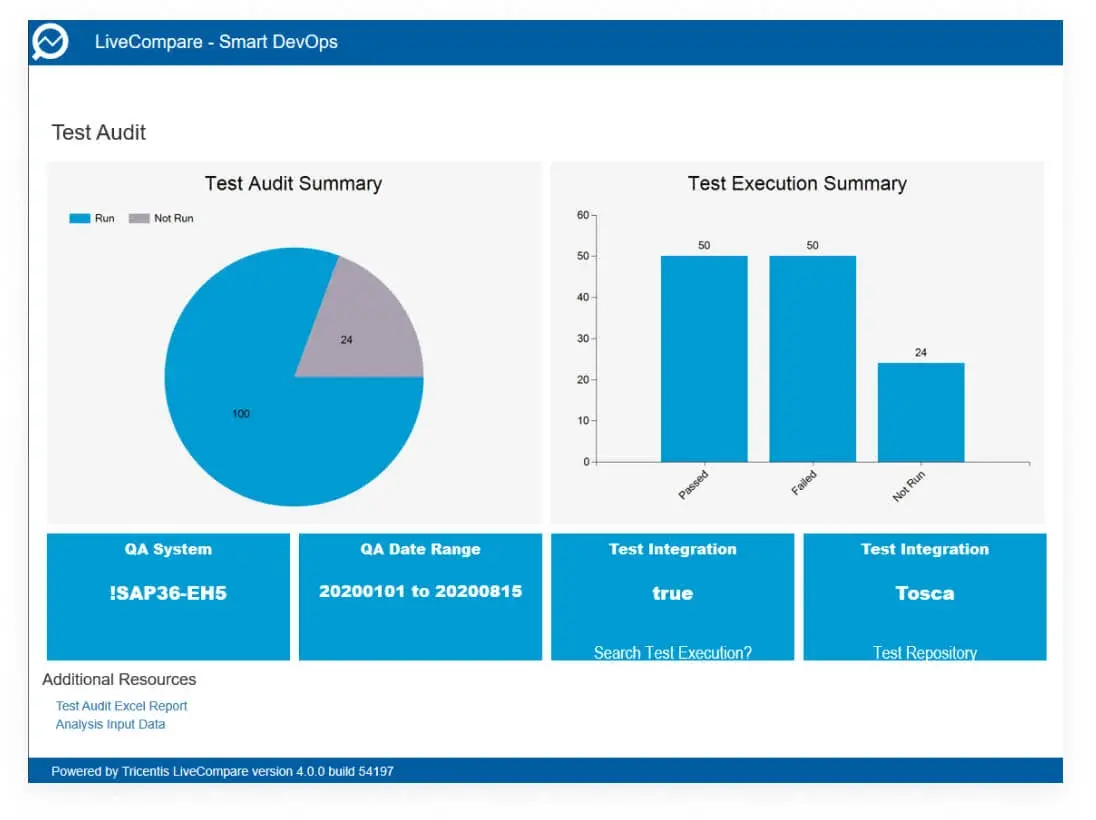This screenshot has width=1096, height=820.
Task: Click the QA System tile heading
Action: (x=168, y=549)
